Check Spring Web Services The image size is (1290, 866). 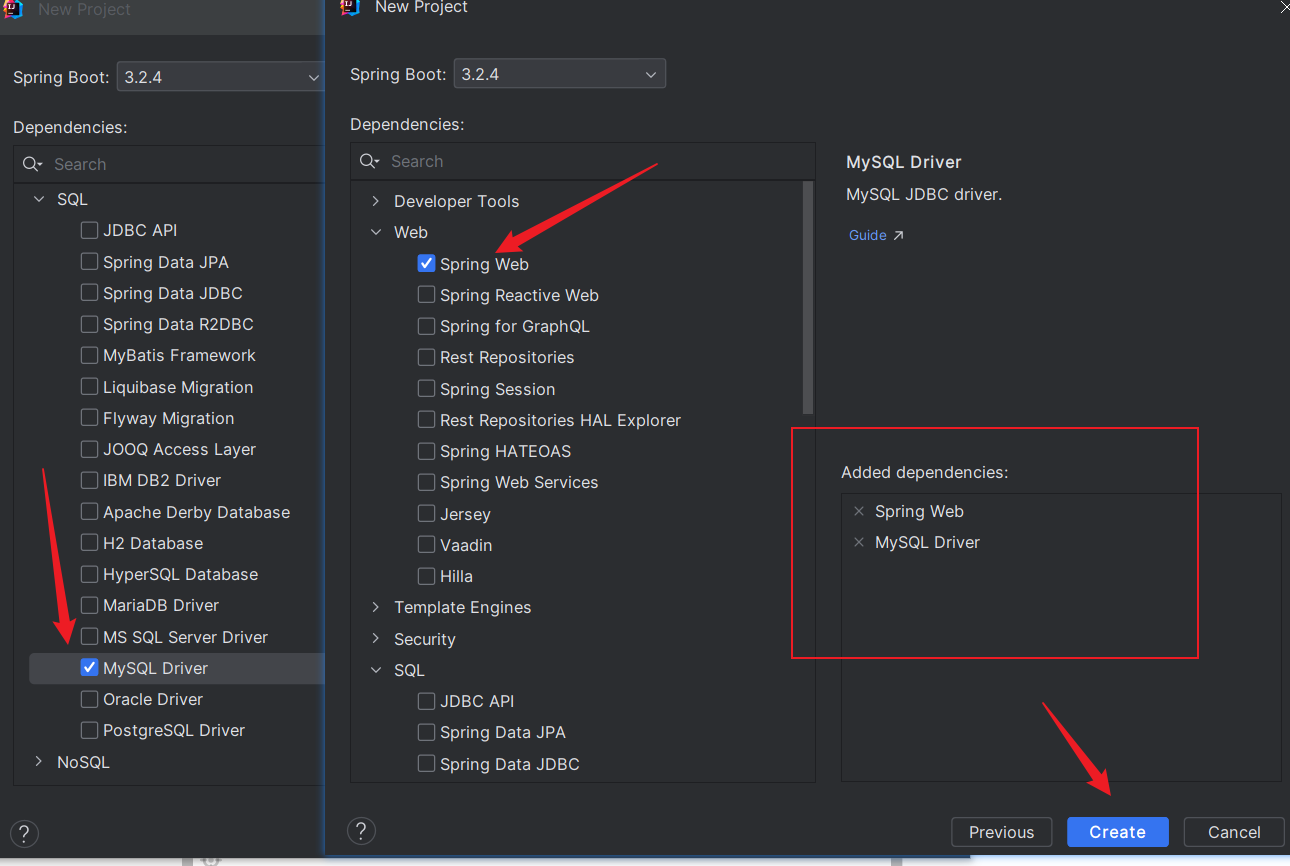pos(426,482)
